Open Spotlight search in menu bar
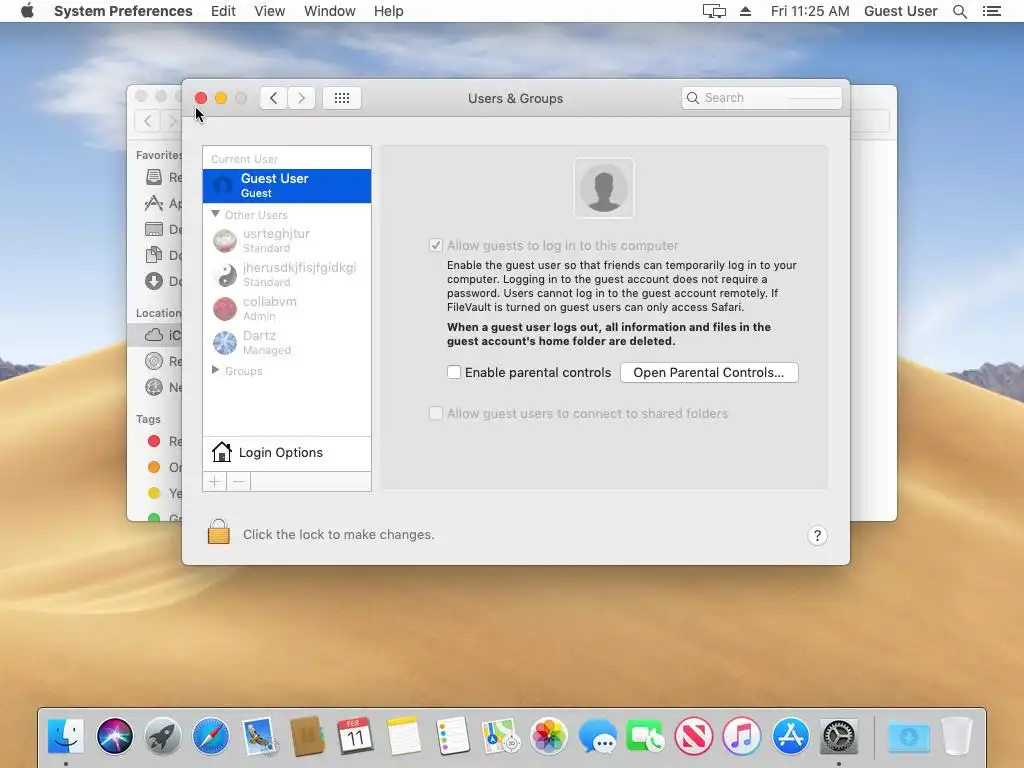 coord(959,11)
